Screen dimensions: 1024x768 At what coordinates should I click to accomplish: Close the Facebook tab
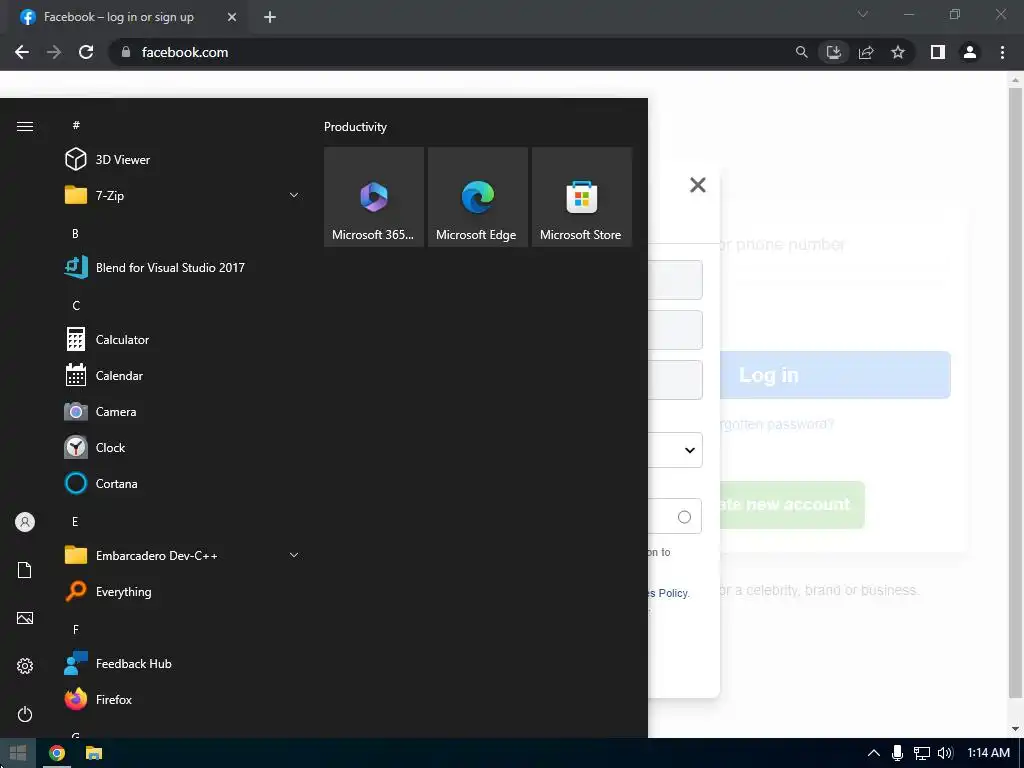[232, 18]
